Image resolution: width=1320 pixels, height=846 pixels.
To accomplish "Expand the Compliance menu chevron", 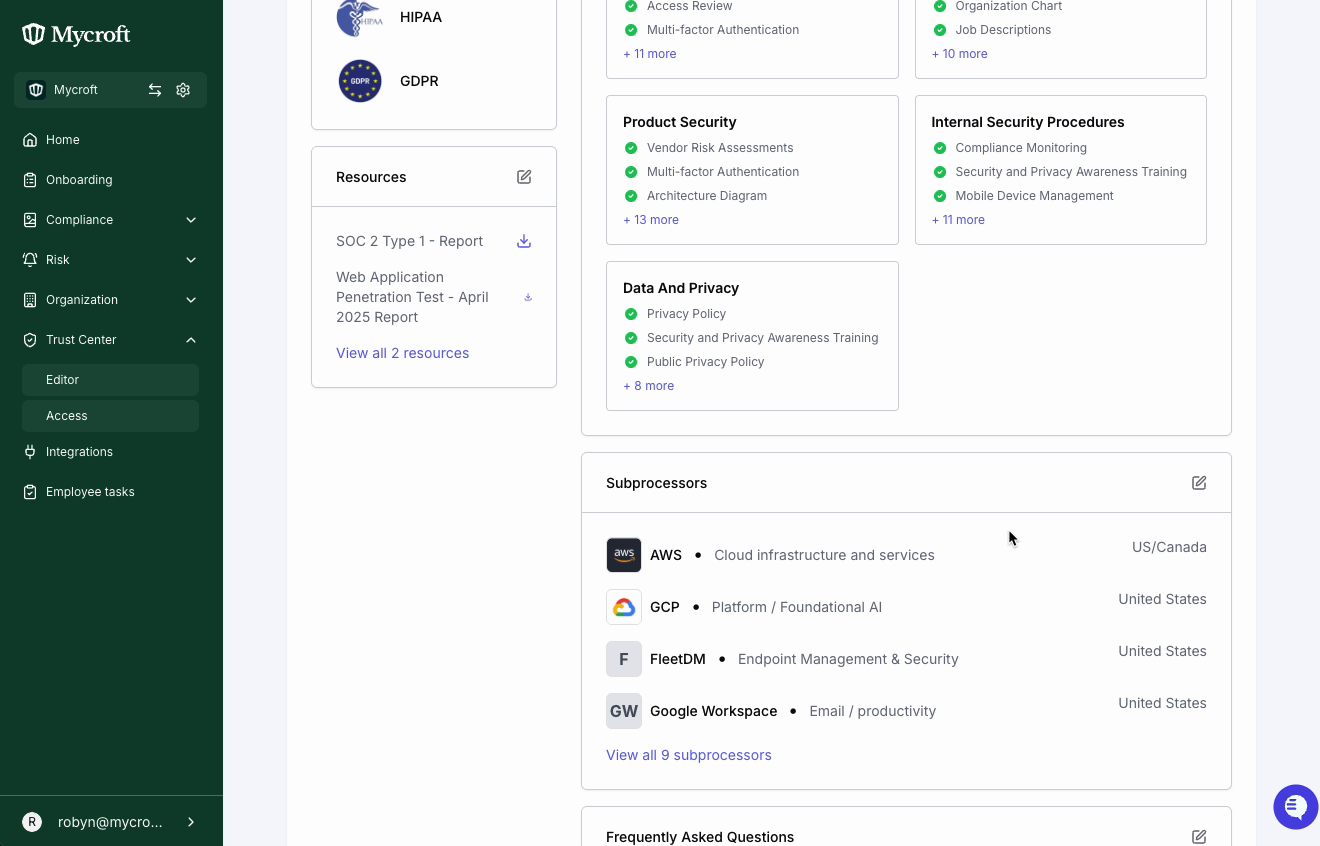I will tap(191, 220).
